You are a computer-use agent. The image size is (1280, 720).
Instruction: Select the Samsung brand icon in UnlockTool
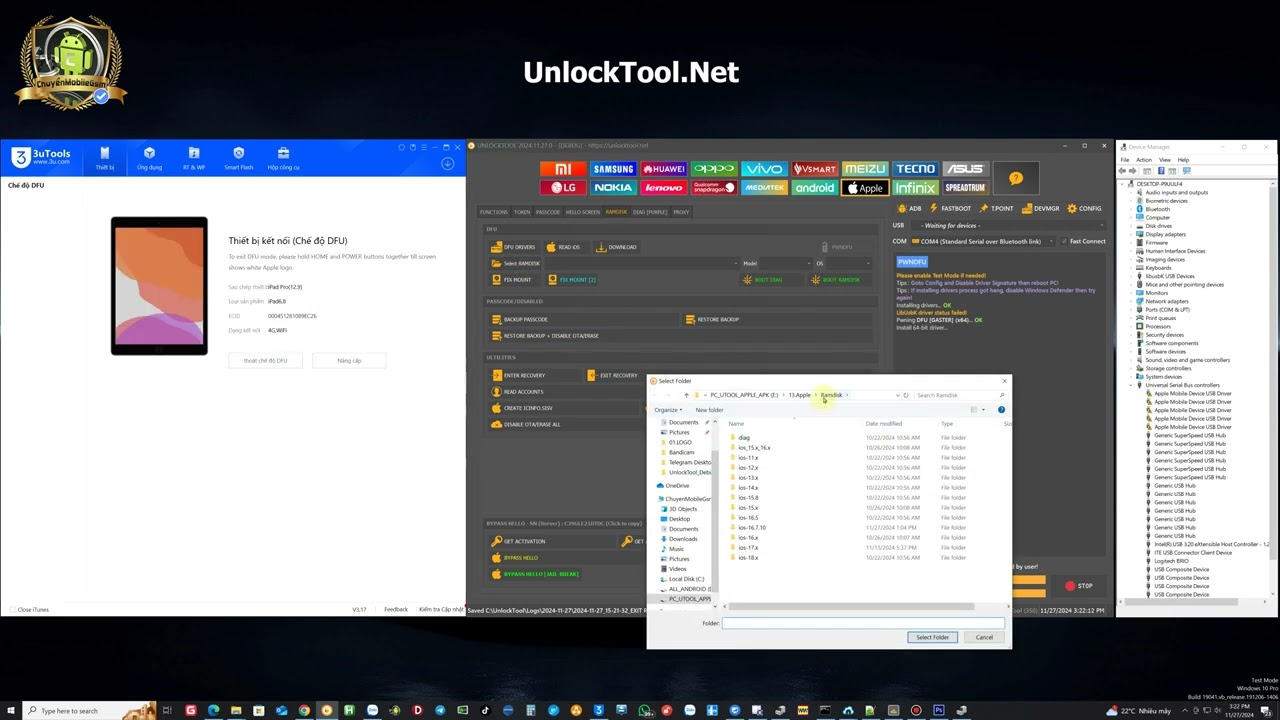[613, 169]
